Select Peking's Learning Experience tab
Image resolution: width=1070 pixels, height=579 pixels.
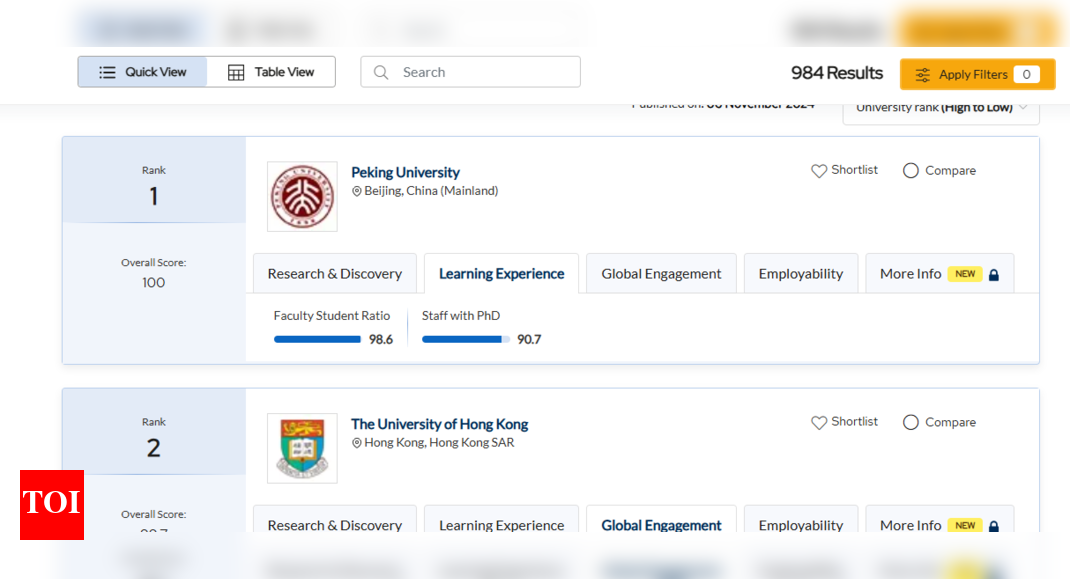[502, 274]
